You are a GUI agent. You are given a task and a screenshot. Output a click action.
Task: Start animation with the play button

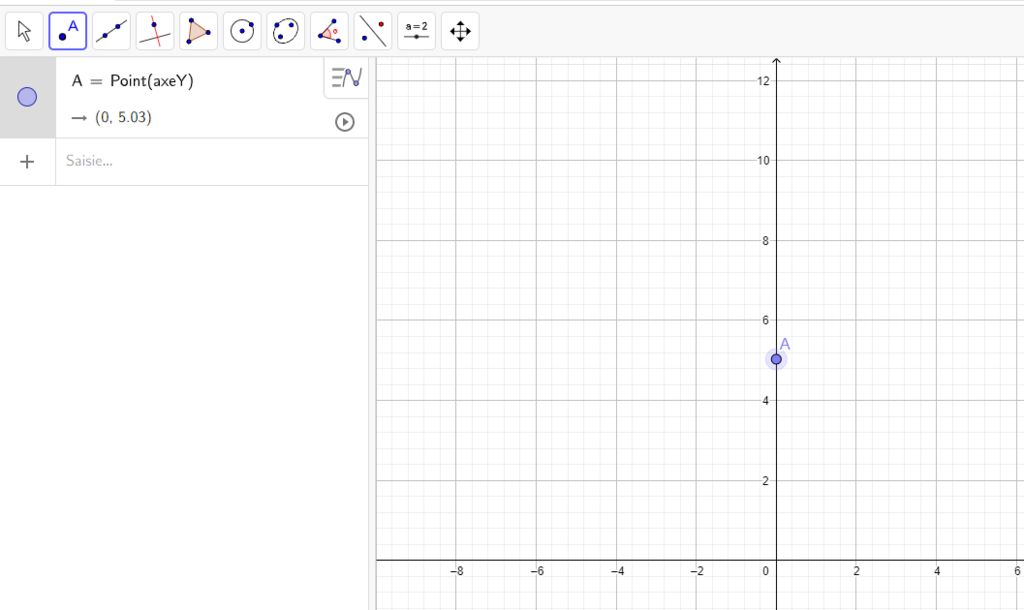coord(345,122)
